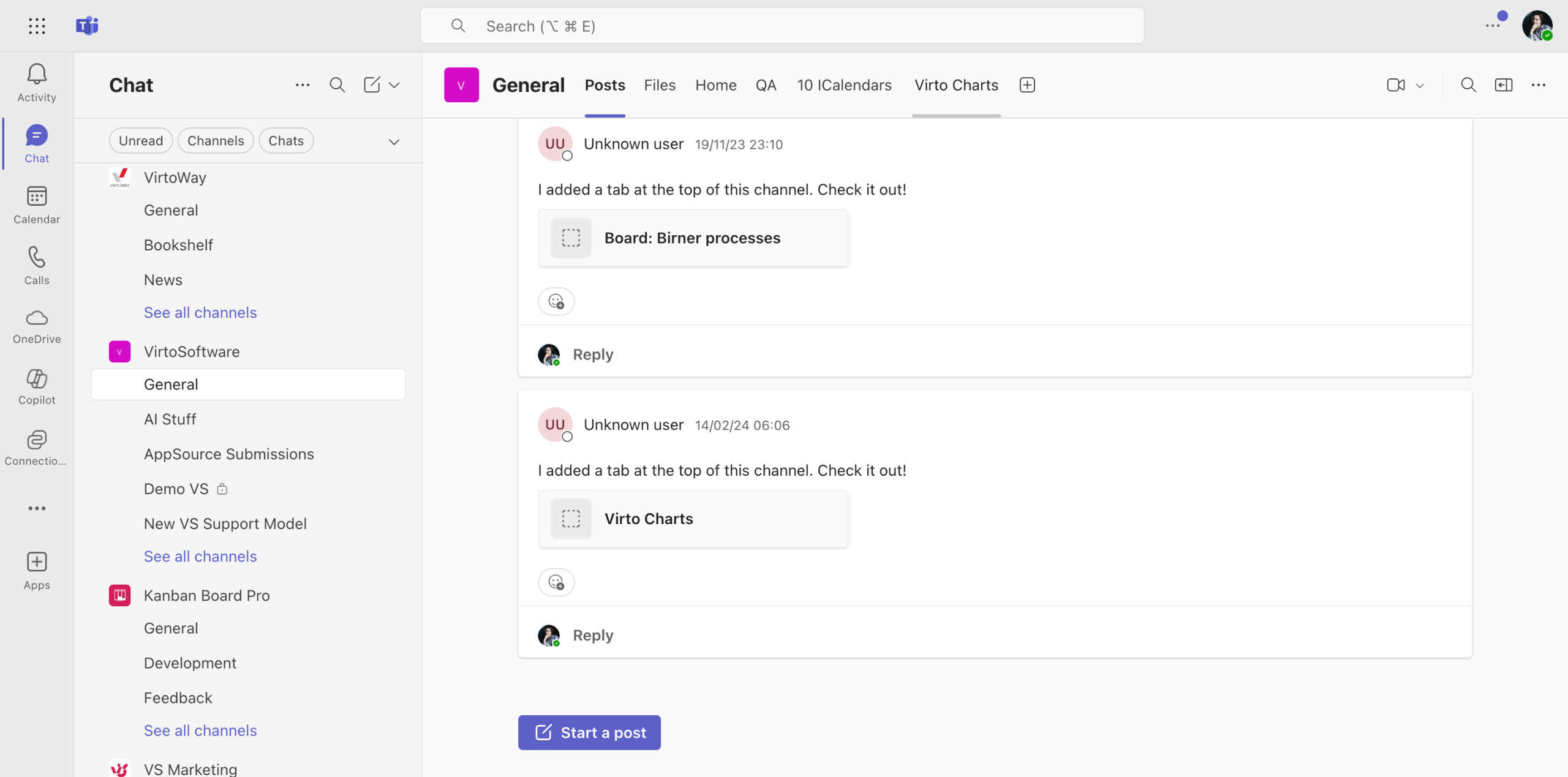Click the Search input field
This screenshot has width=1568, height=777.
pyautogui.click(x=782, y=26)
